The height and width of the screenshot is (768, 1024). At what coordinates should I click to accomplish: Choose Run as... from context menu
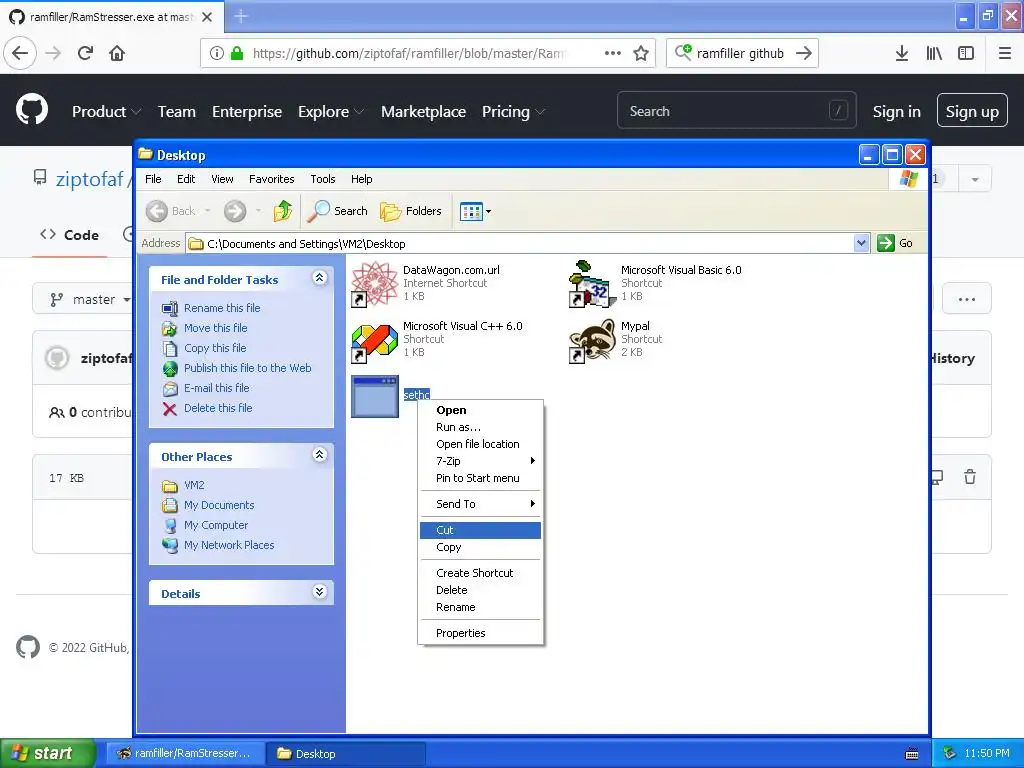point(480,427)
